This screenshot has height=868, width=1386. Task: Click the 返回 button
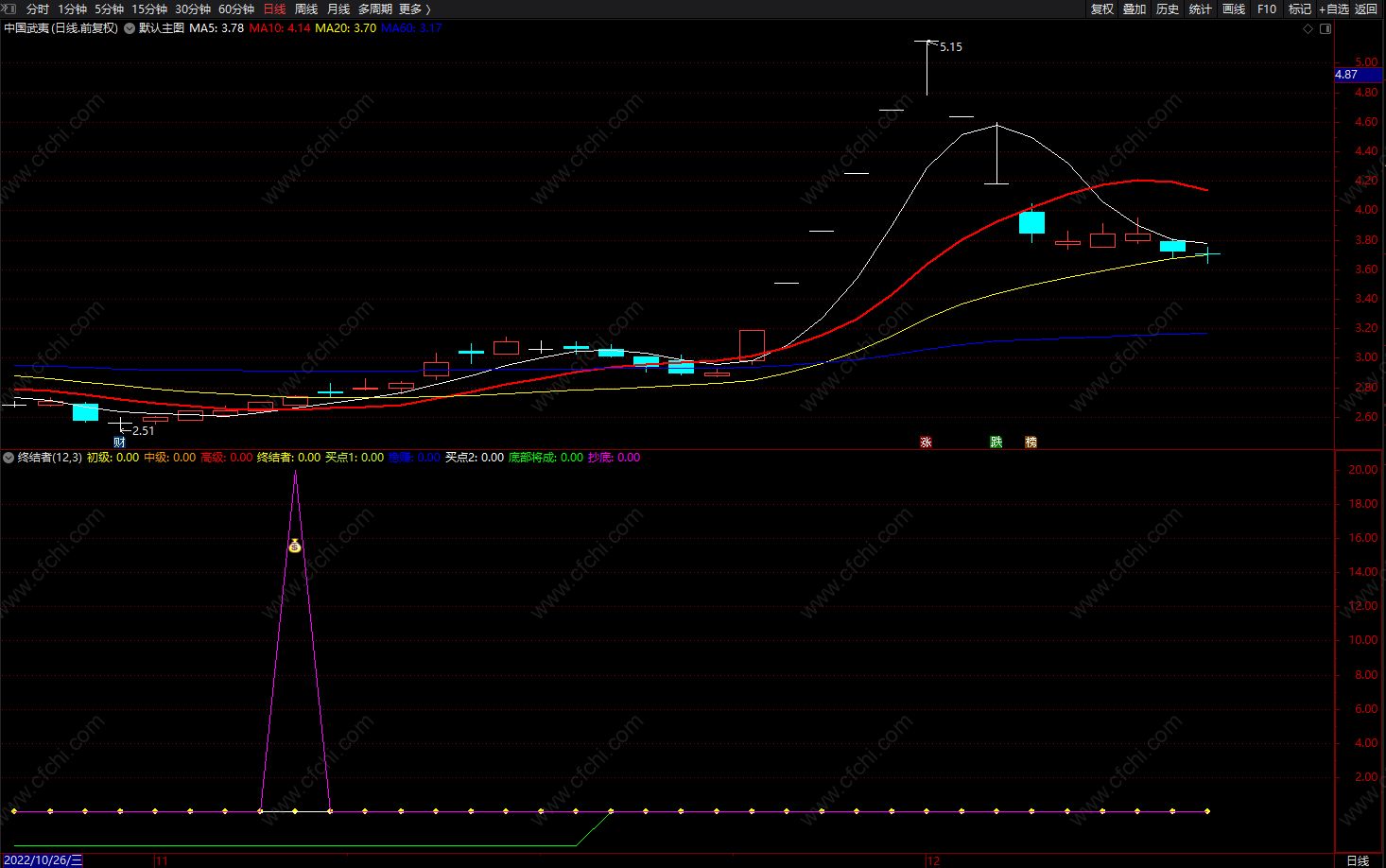click(x=1366, y=9)
